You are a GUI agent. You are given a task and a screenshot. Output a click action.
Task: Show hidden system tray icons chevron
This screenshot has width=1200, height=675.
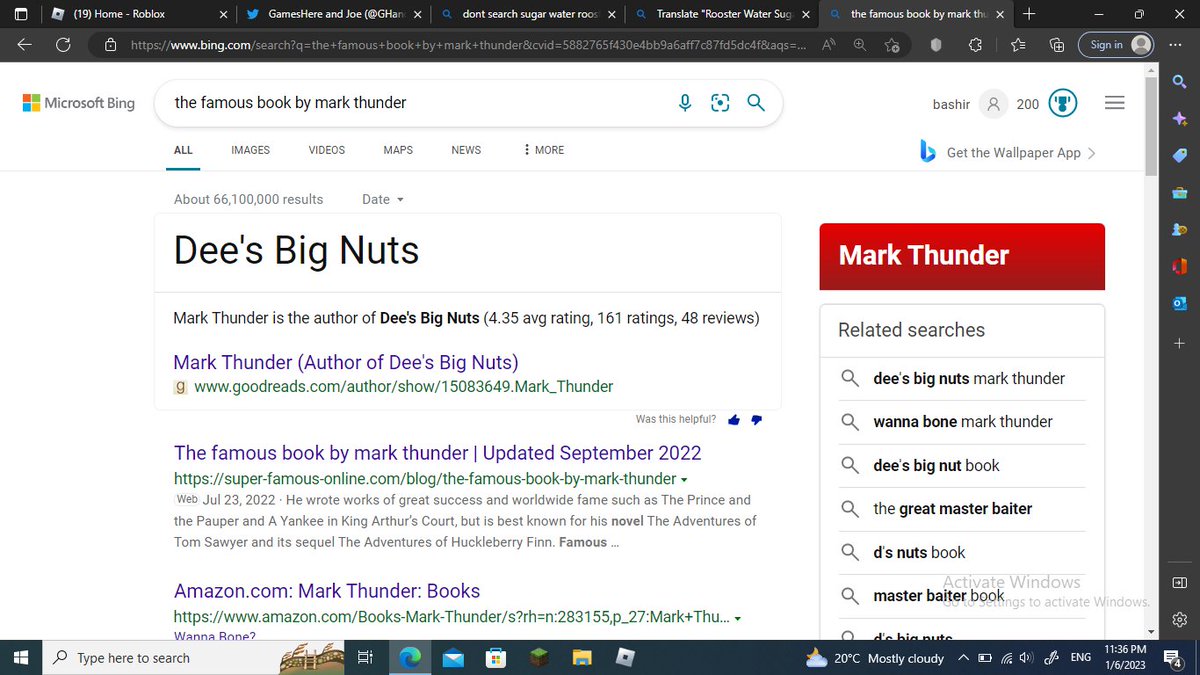click(963, 658)
